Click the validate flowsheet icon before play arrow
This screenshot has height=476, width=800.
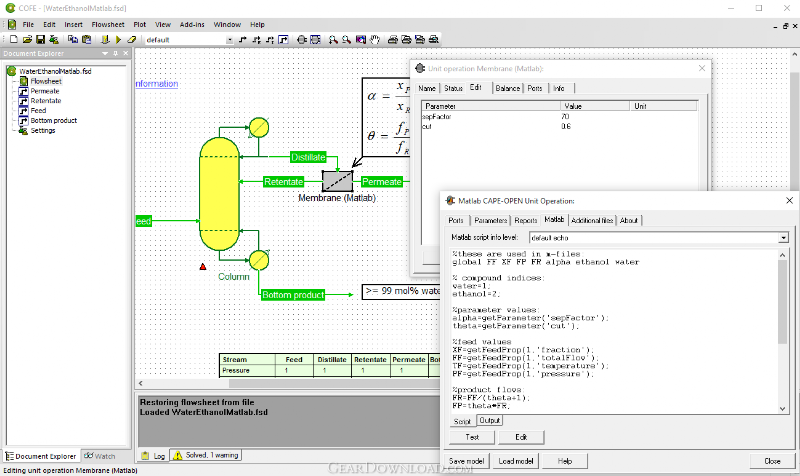[x=105, y=39]
